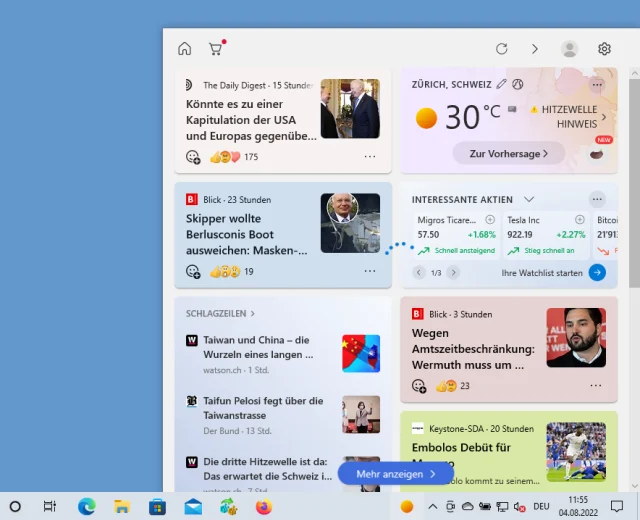Click Zur Vorhersage forecast button
This screenshot has width=640, height=520.
point(509,153)
